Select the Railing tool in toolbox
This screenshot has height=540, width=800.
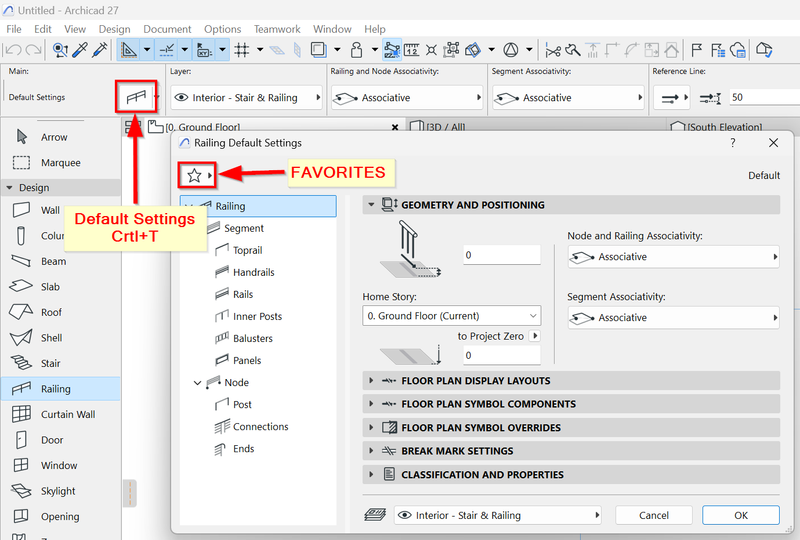tap(61, 388)
